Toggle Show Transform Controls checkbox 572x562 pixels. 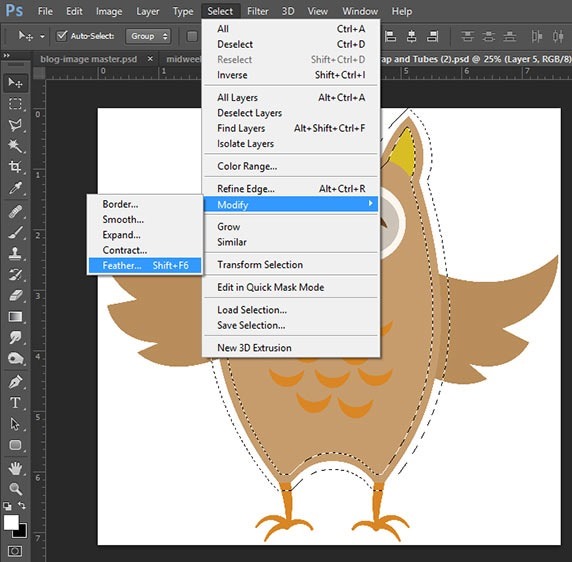tap(192, 36)
